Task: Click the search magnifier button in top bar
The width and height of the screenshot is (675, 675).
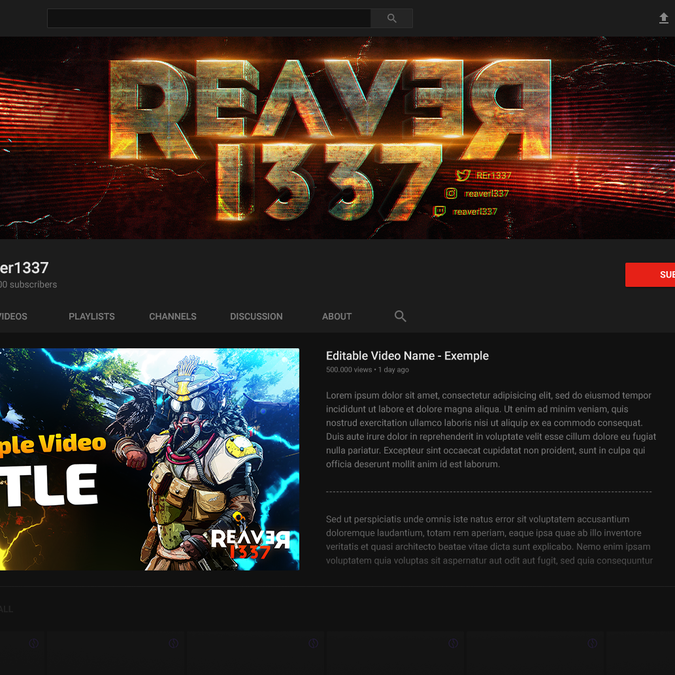Action: [392, 18]
